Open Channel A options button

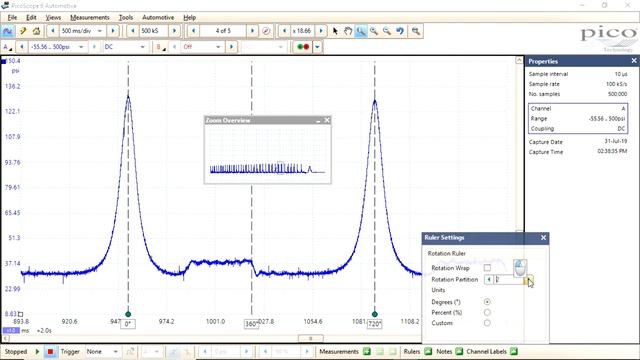[7, 47]
